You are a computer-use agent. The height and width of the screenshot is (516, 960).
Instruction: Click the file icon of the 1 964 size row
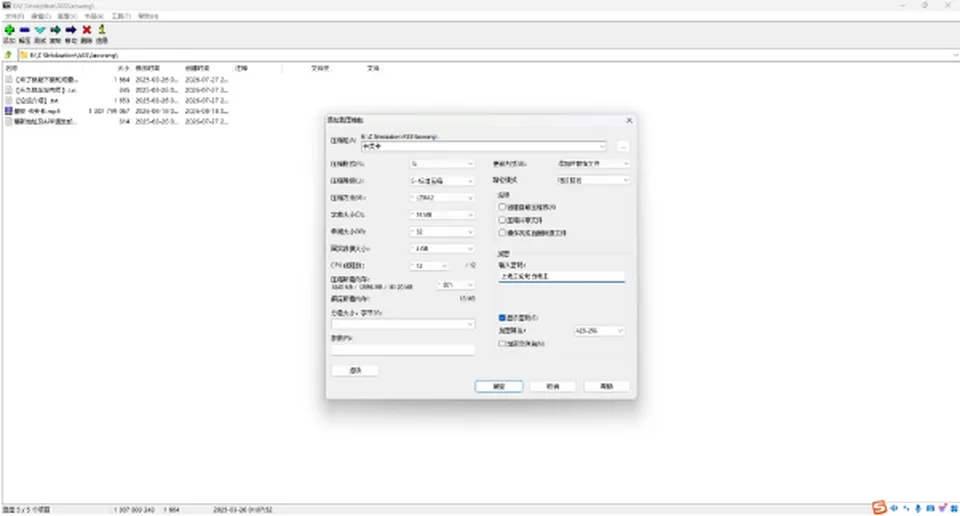(x=9, y=80)
